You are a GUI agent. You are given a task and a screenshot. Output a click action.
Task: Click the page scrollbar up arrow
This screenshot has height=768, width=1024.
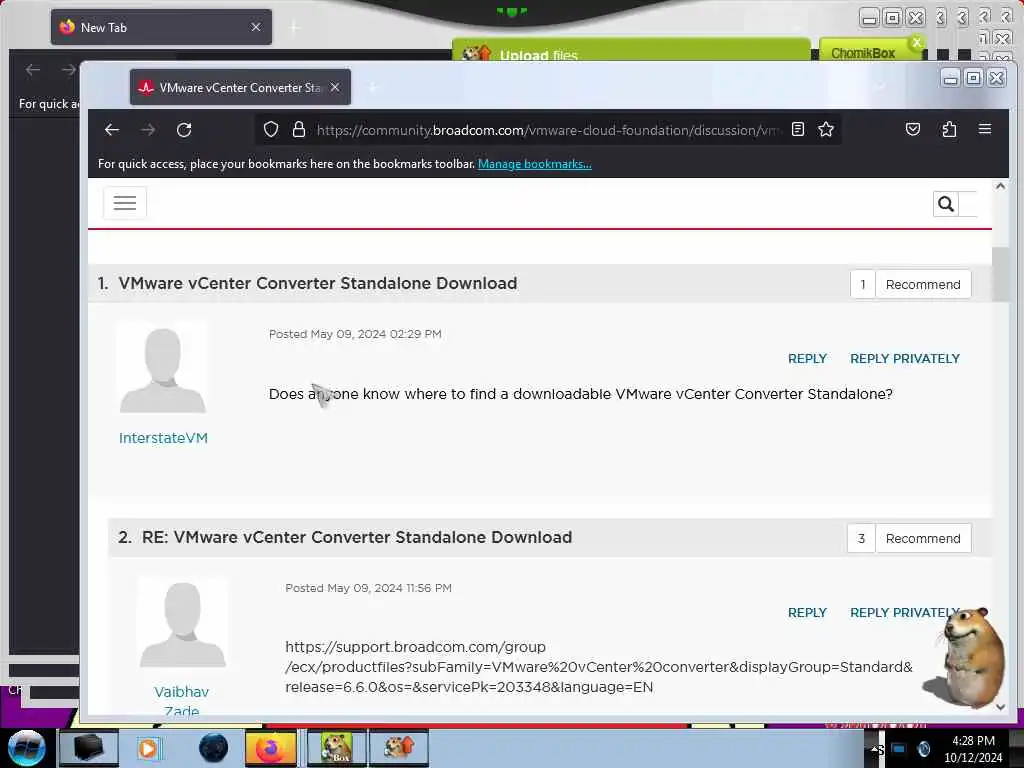click(1000, 186)
